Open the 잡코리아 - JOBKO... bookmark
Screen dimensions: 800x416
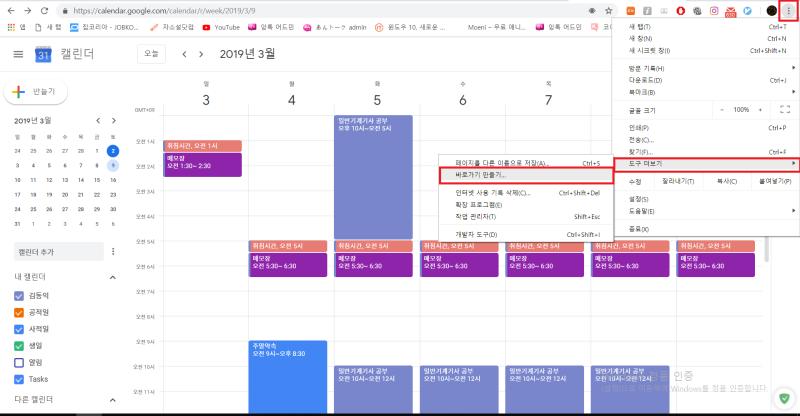(x=104, y=27)
